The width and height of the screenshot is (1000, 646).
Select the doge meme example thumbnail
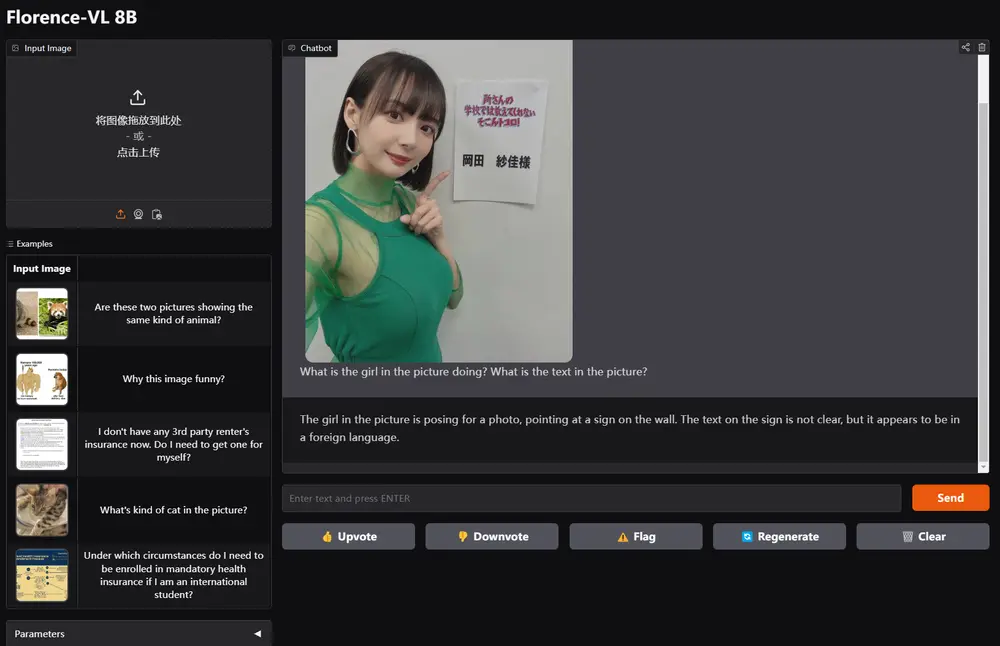(x=42, y=379)
